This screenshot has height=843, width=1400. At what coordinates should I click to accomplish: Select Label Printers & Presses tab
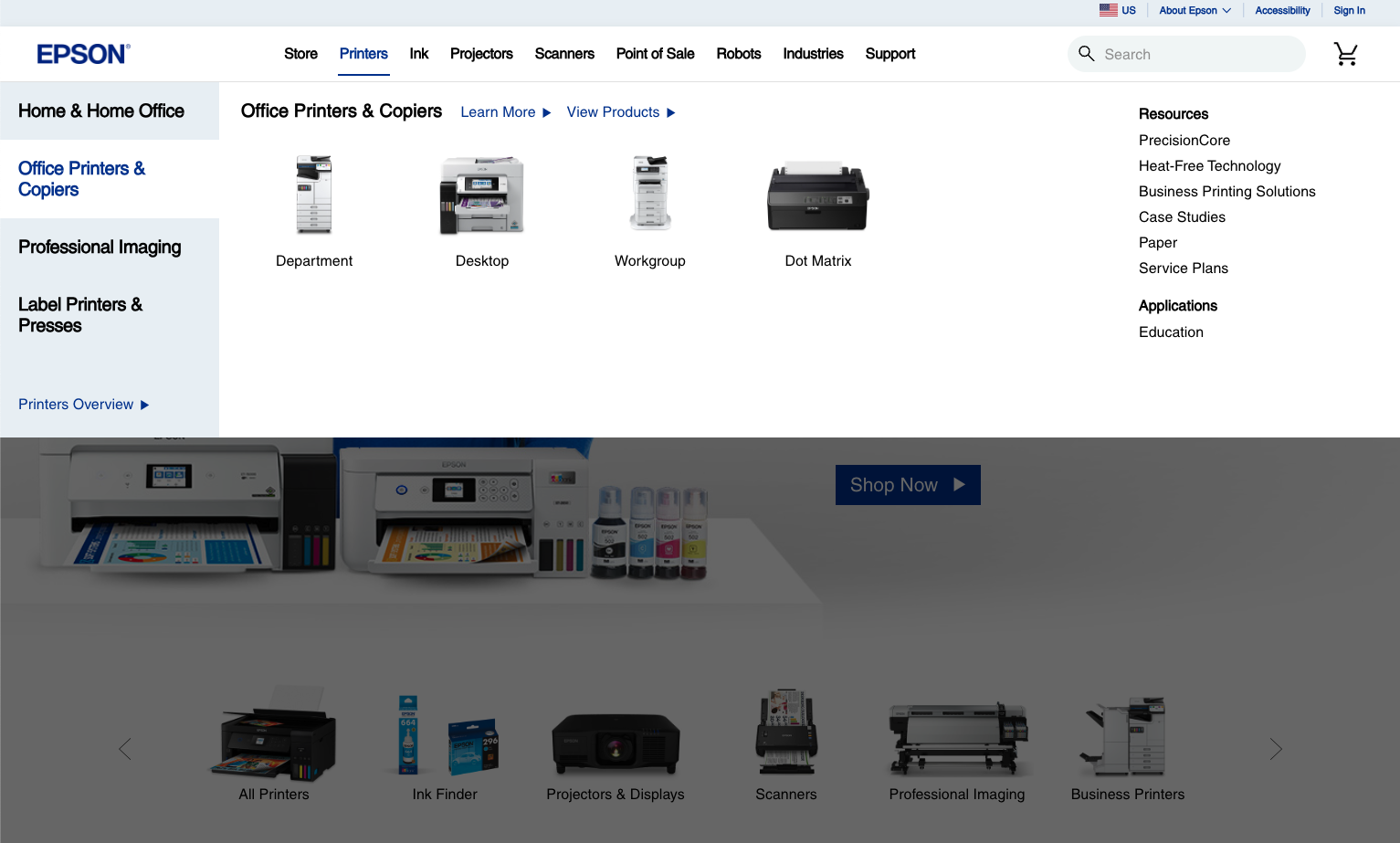coord(110,315)
